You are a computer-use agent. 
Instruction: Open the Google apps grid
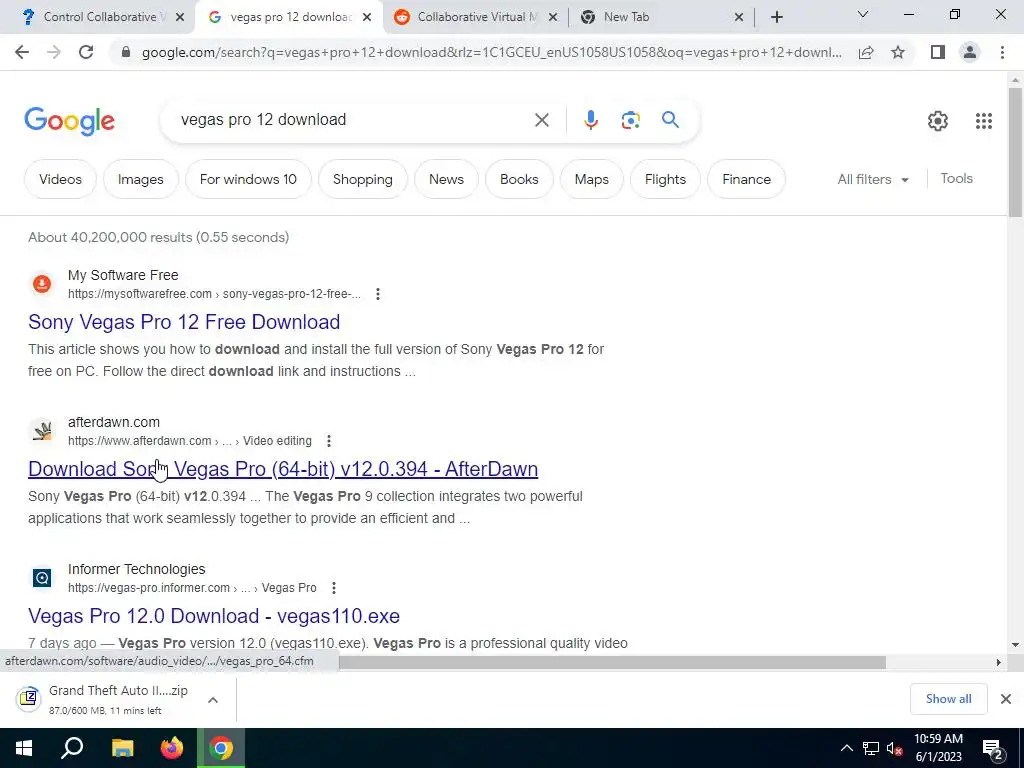point(984,121)
